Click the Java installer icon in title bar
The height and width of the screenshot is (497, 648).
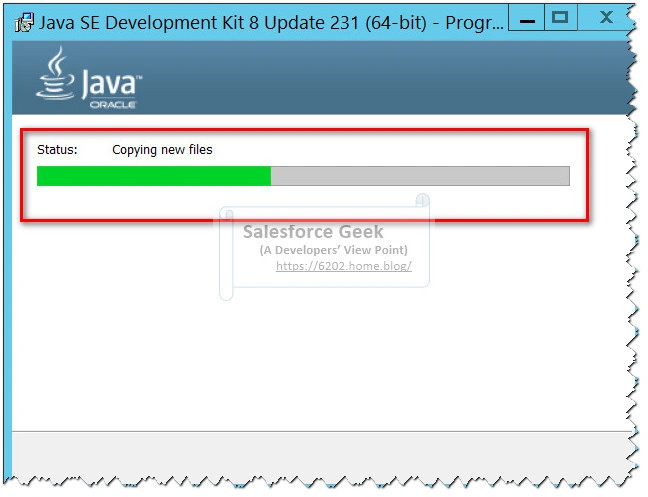[24, 23]
